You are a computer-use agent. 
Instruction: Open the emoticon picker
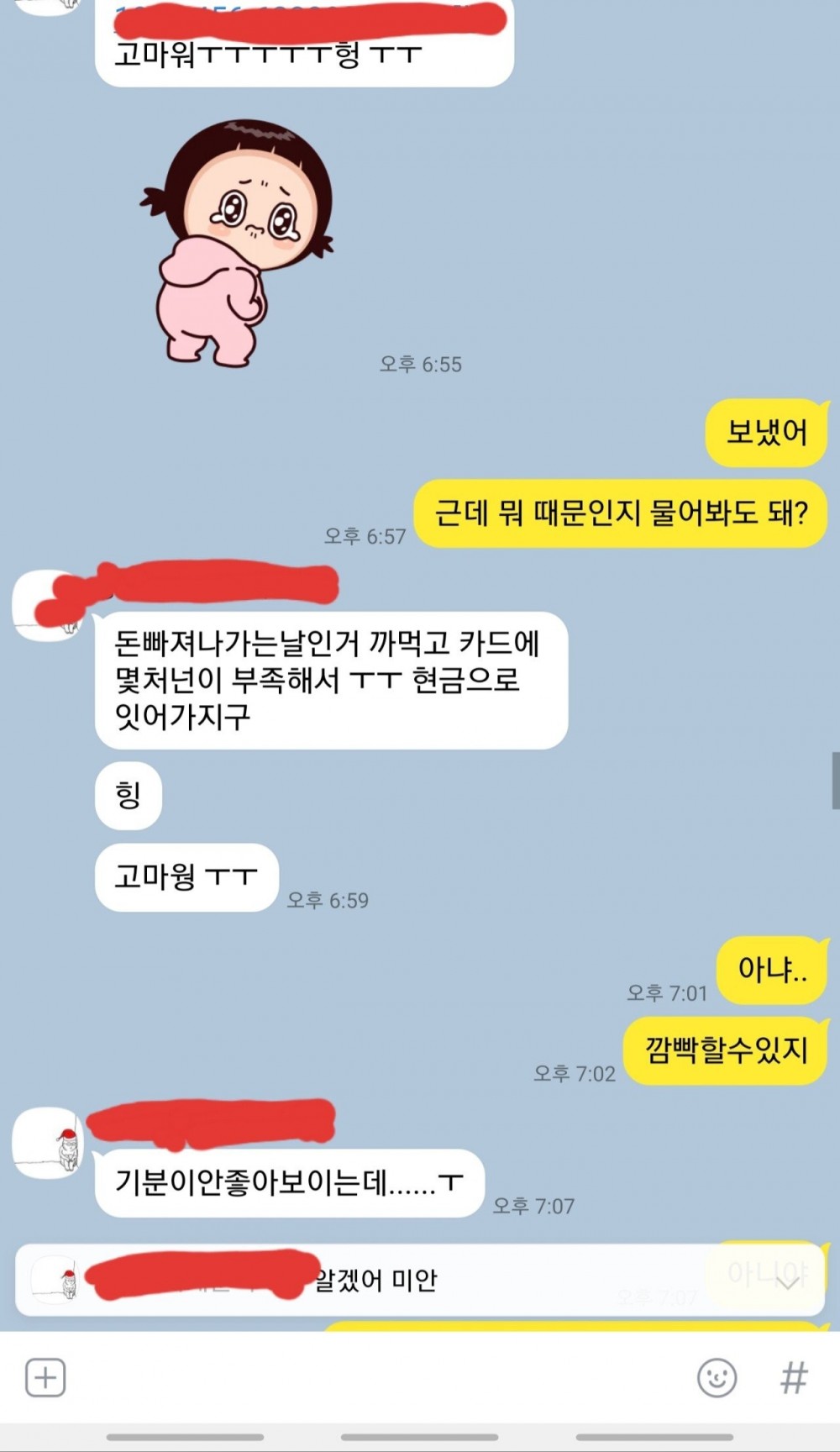point(717,1378)
